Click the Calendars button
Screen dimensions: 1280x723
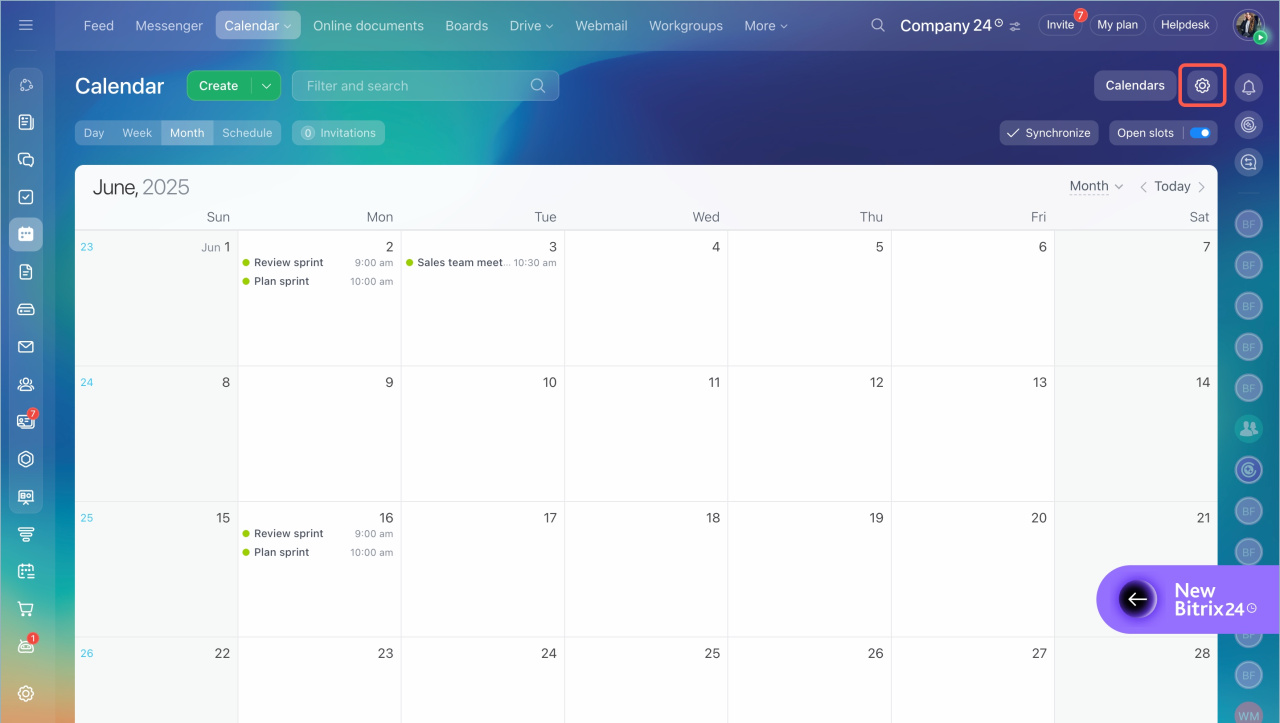point(1134,86)
